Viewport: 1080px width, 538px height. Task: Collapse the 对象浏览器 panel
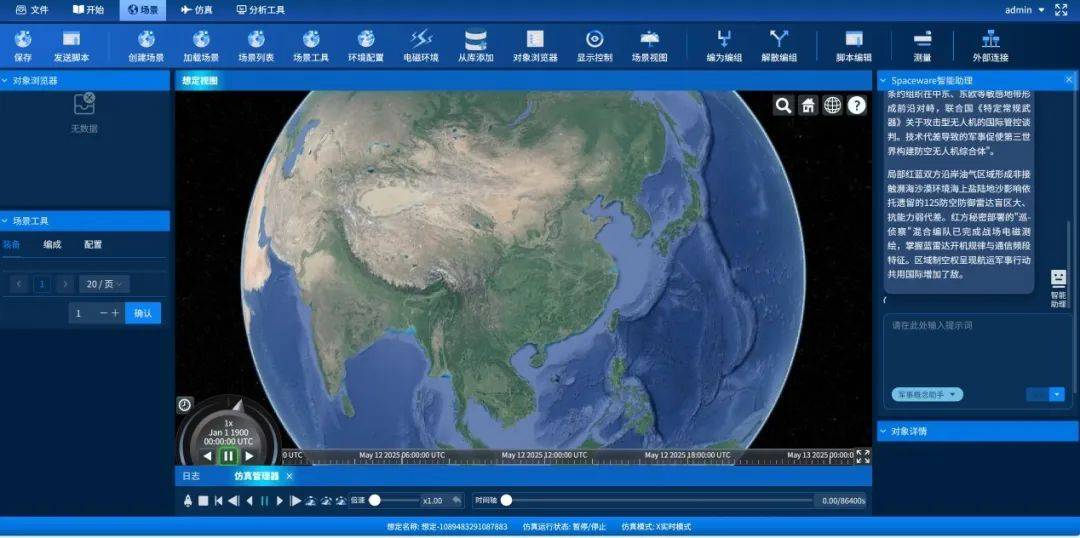[6, 80]
